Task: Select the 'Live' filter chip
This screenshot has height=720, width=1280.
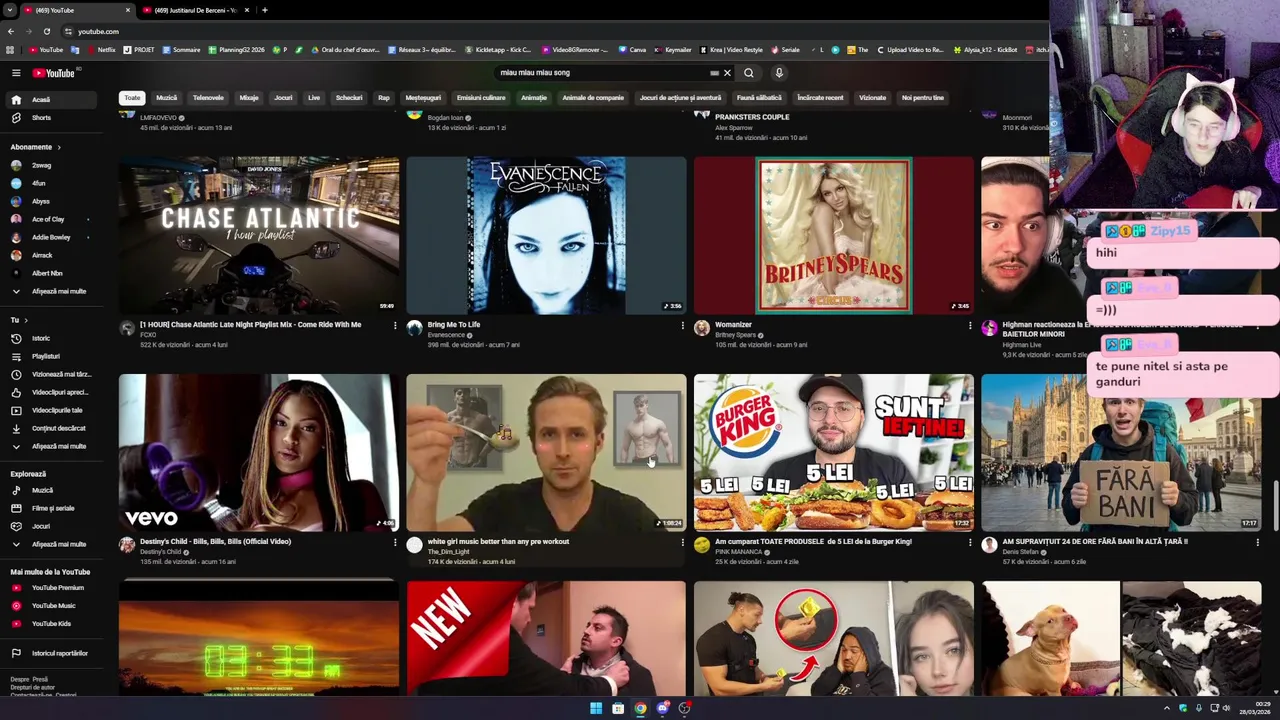Action: 314,98
